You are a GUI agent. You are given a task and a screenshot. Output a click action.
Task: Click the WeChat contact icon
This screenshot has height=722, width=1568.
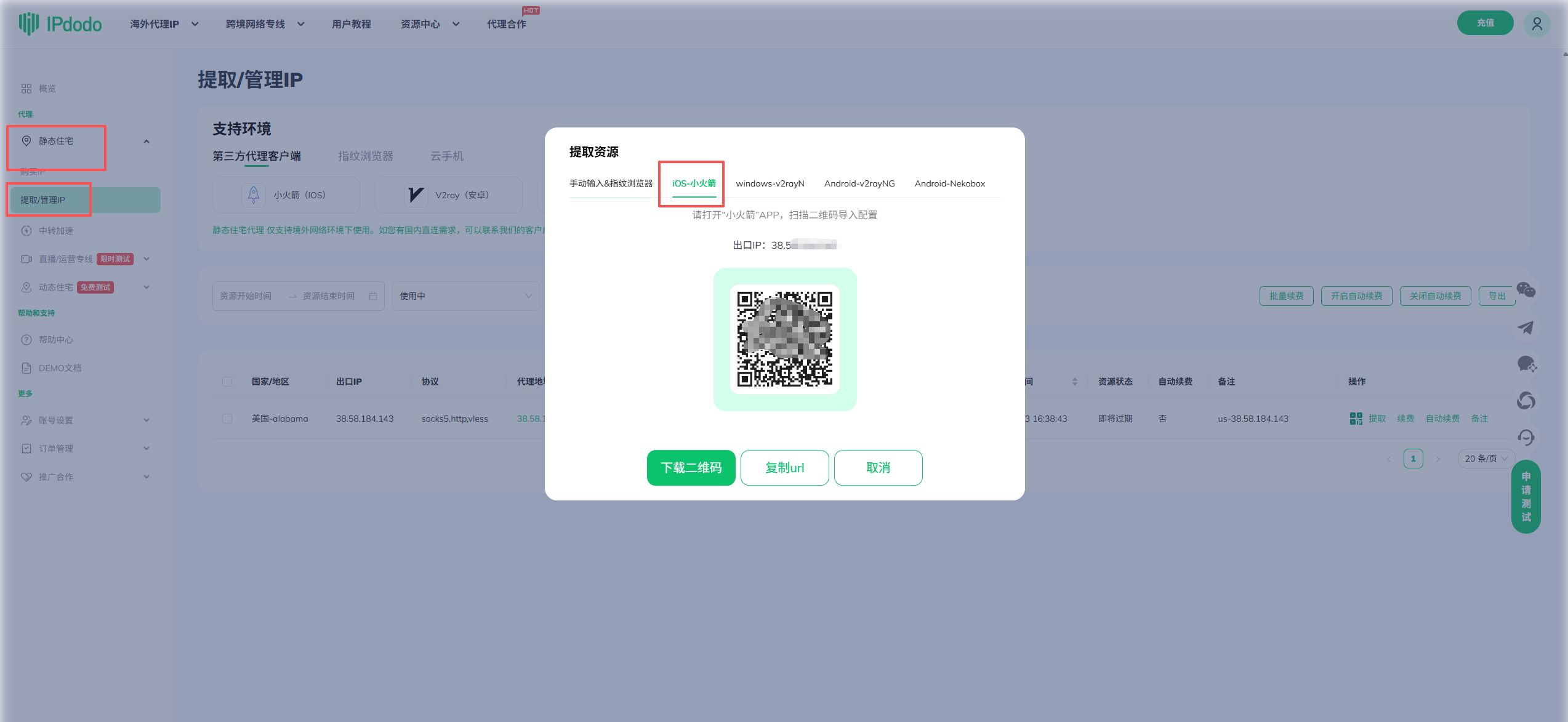pyautogui.click(x=1526, y=290)
